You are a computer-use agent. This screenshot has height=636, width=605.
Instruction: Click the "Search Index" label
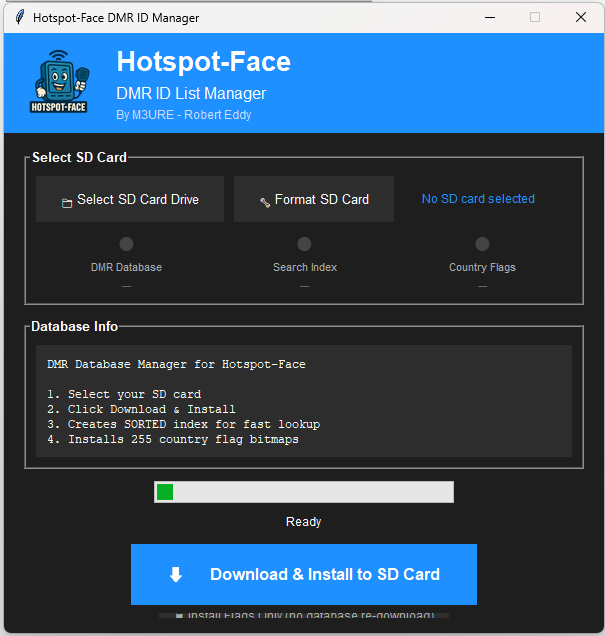click(x=305, y=267)
